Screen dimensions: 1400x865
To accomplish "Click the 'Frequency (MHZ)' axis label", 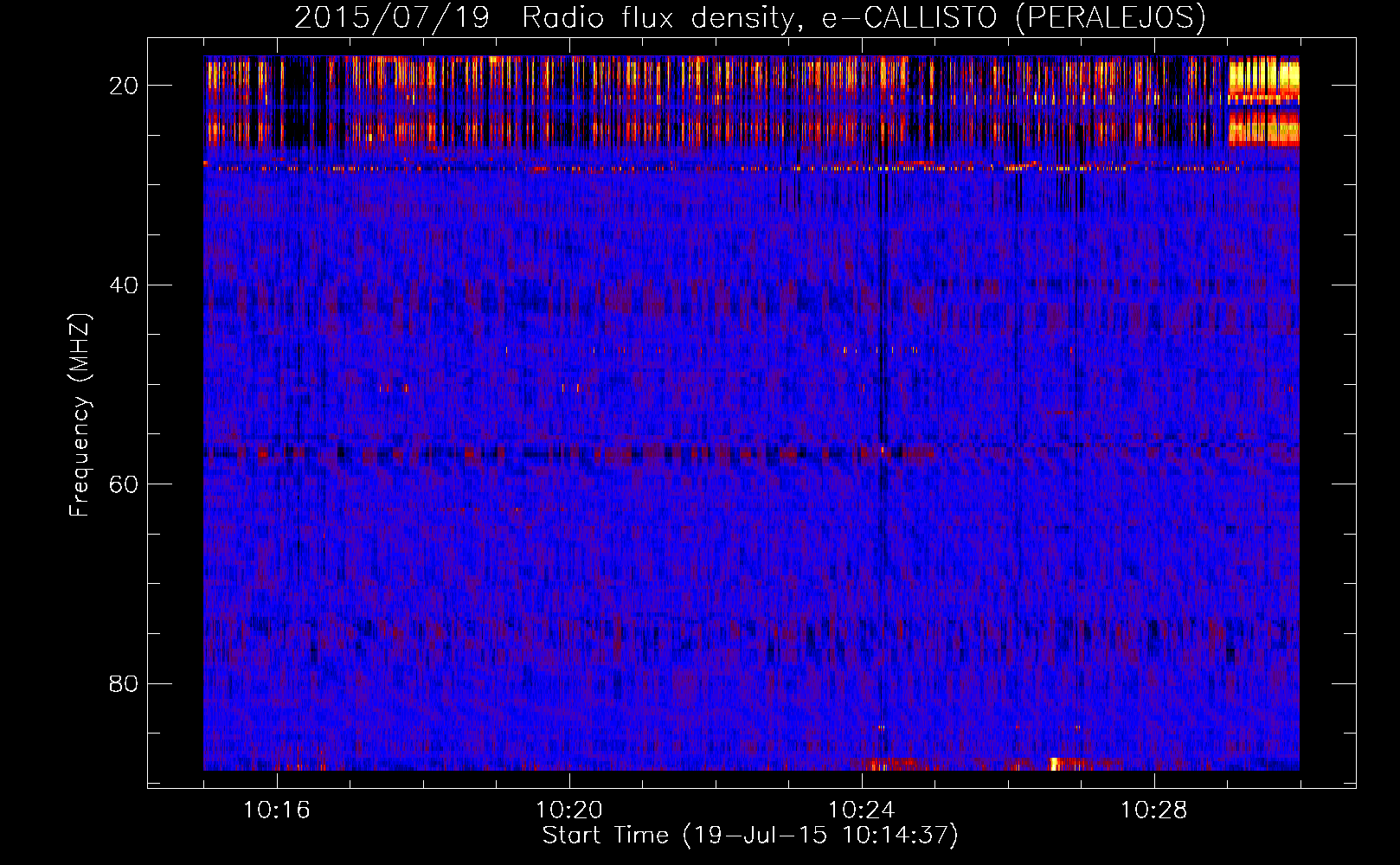I will tap(80, 416).
